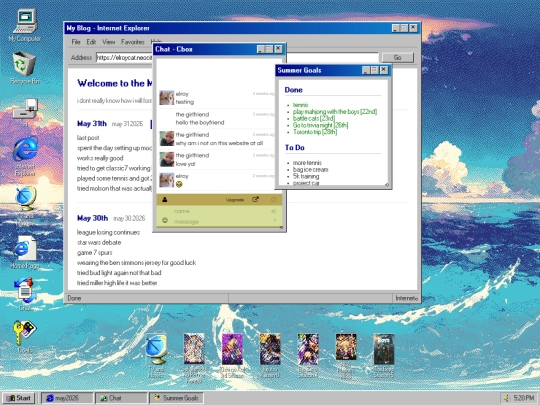Click the send arrow beside the message field

click(x=274, y=220)
